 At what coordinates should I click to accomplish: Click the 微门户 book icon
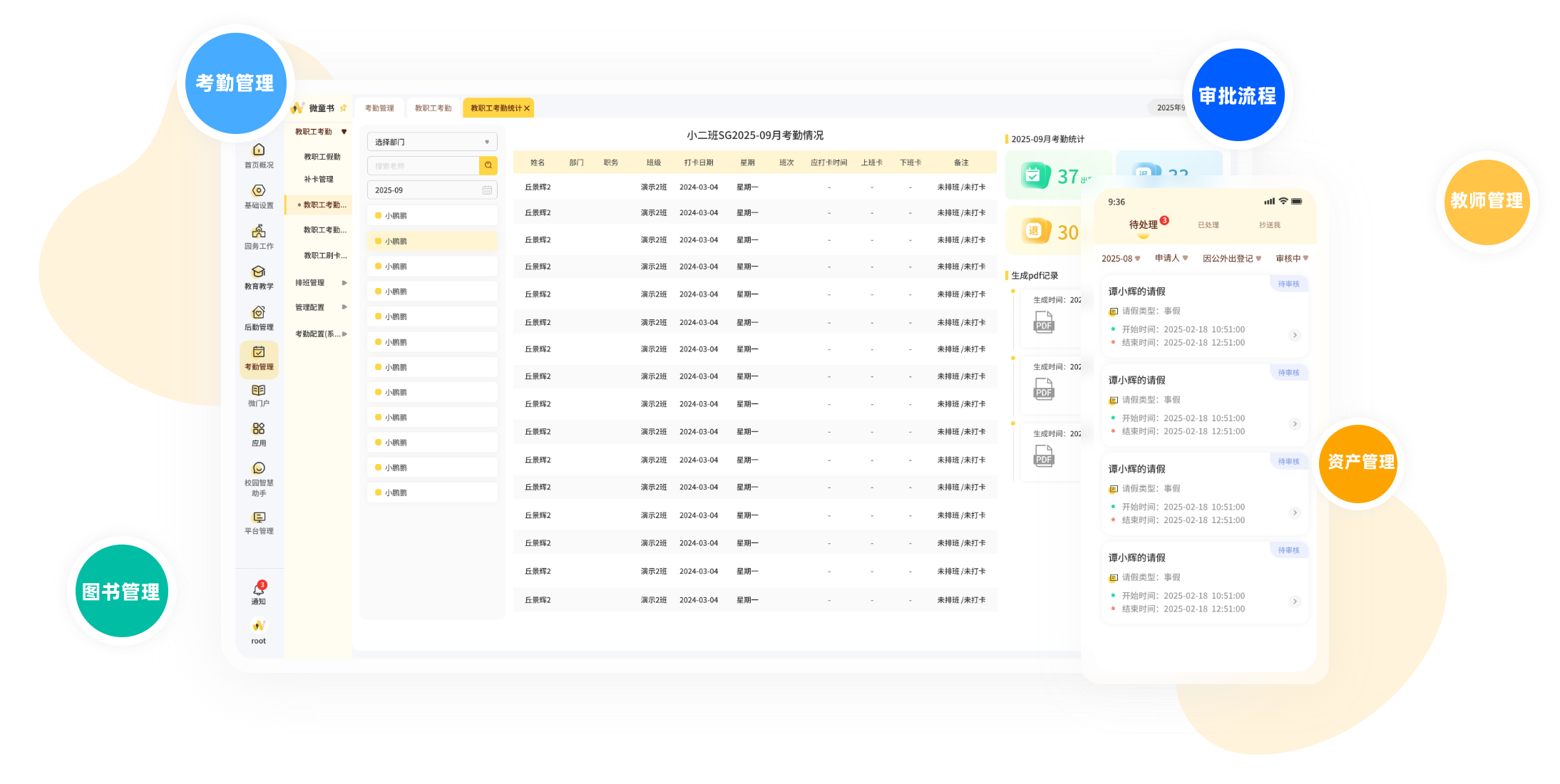[x=259, y=391]
